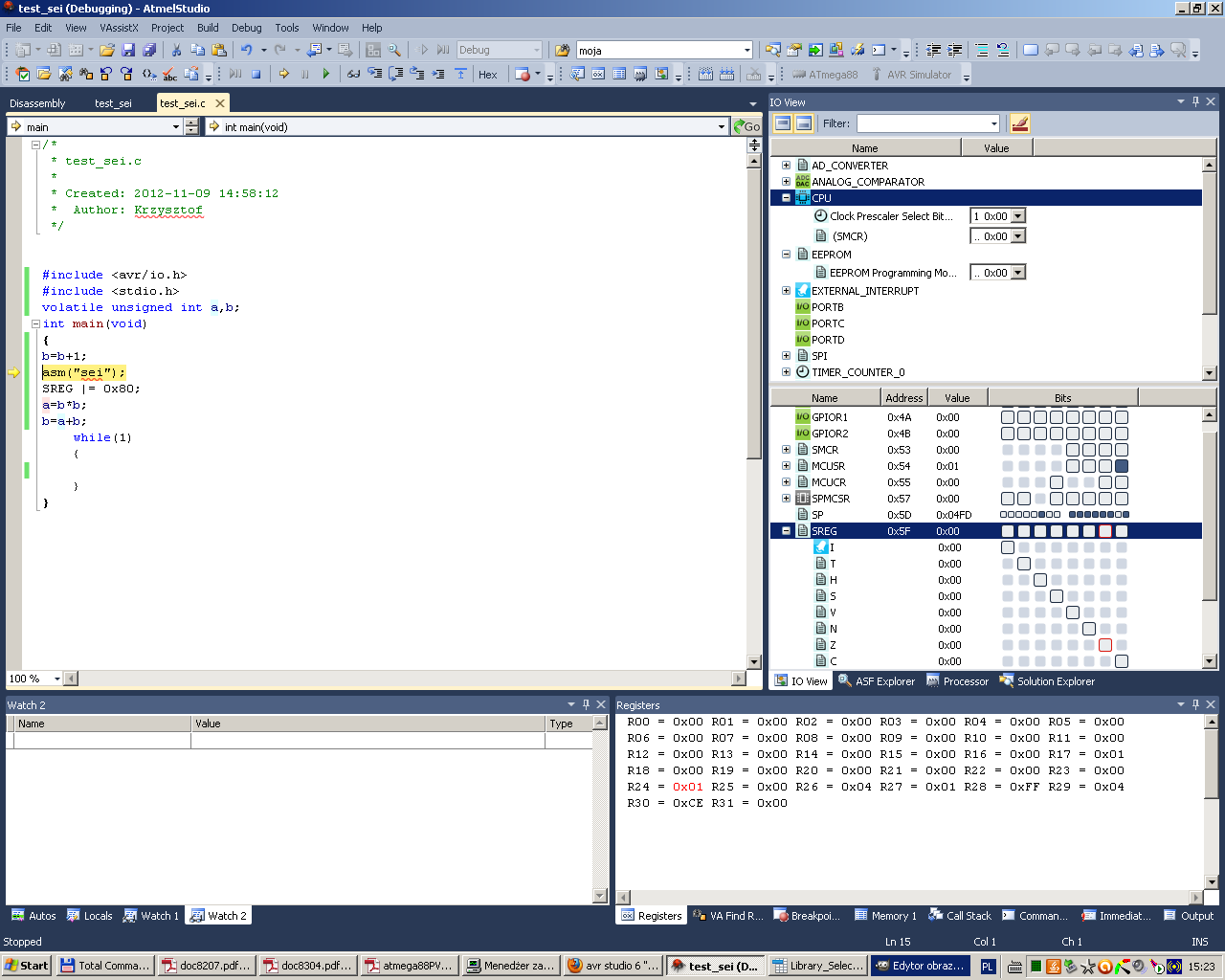Click the Stop Debugging square icon

pyautogui.click(x=256, y=74)
